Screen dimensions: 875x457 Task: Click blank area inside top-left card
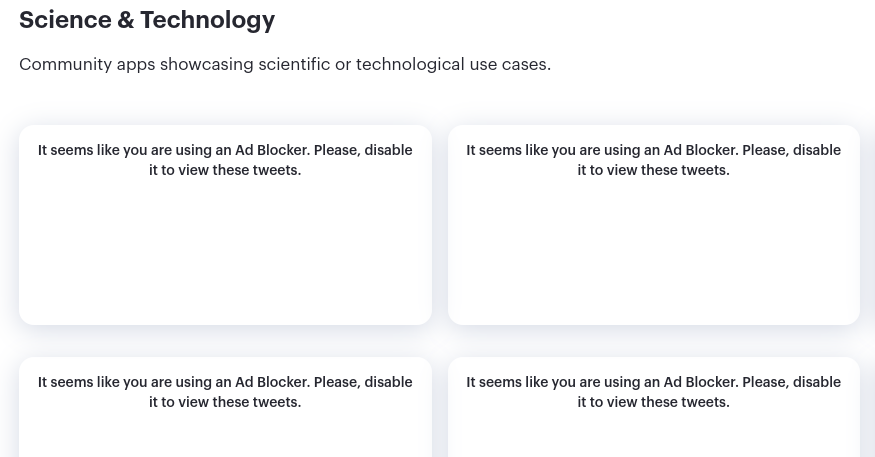(x=225, y=251)
